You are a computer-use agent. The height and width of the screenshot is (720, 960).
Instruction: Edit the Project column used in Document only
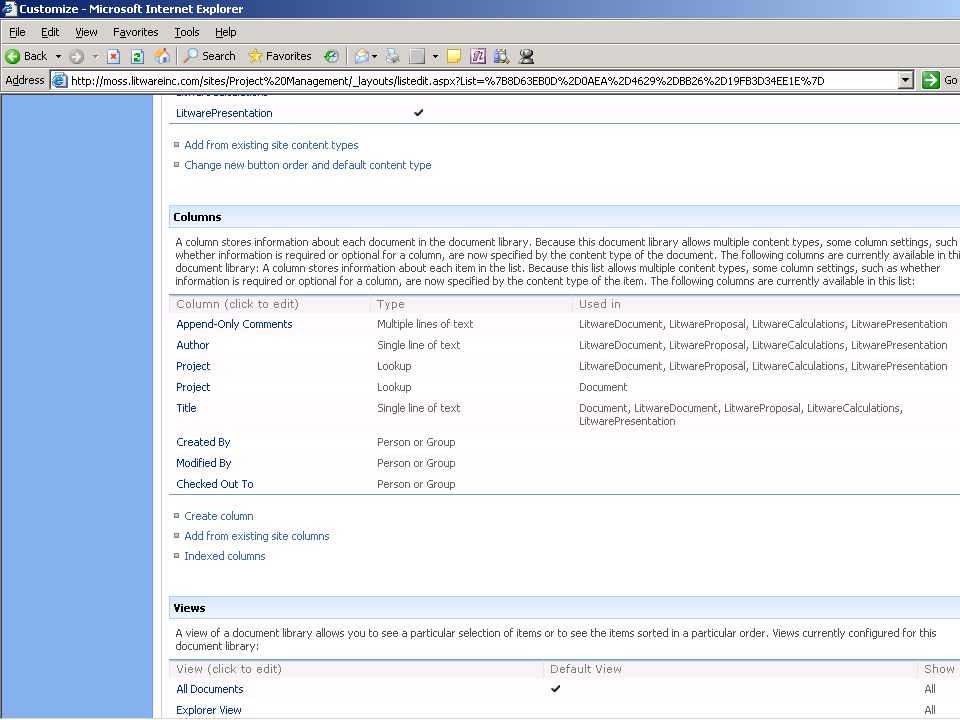[x=193, y=387]
